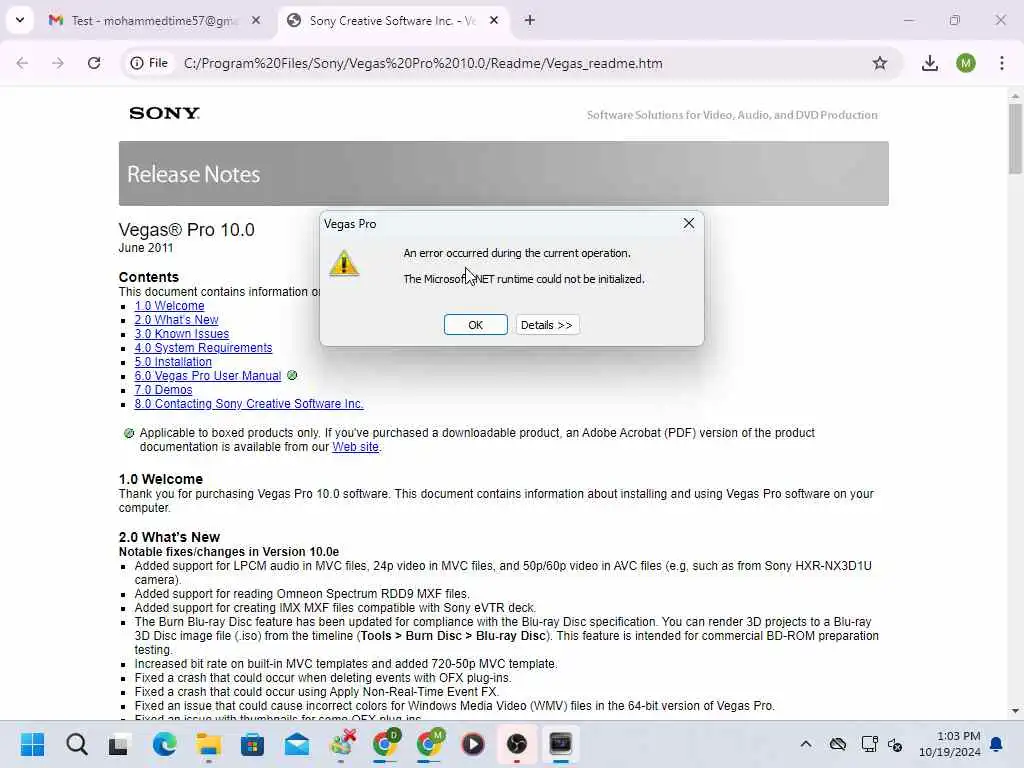Screen dimensions: 1024x768
Task: Open the taskbar app with red X
Action: (342, 744)
